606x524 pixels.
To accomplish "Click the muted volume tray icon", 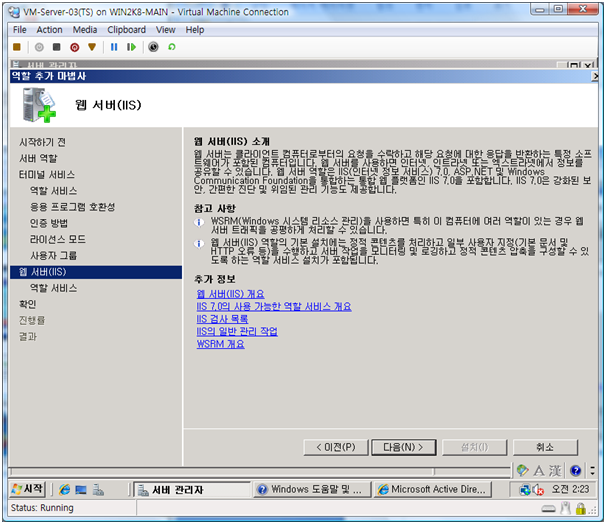I will pos(538,490).
